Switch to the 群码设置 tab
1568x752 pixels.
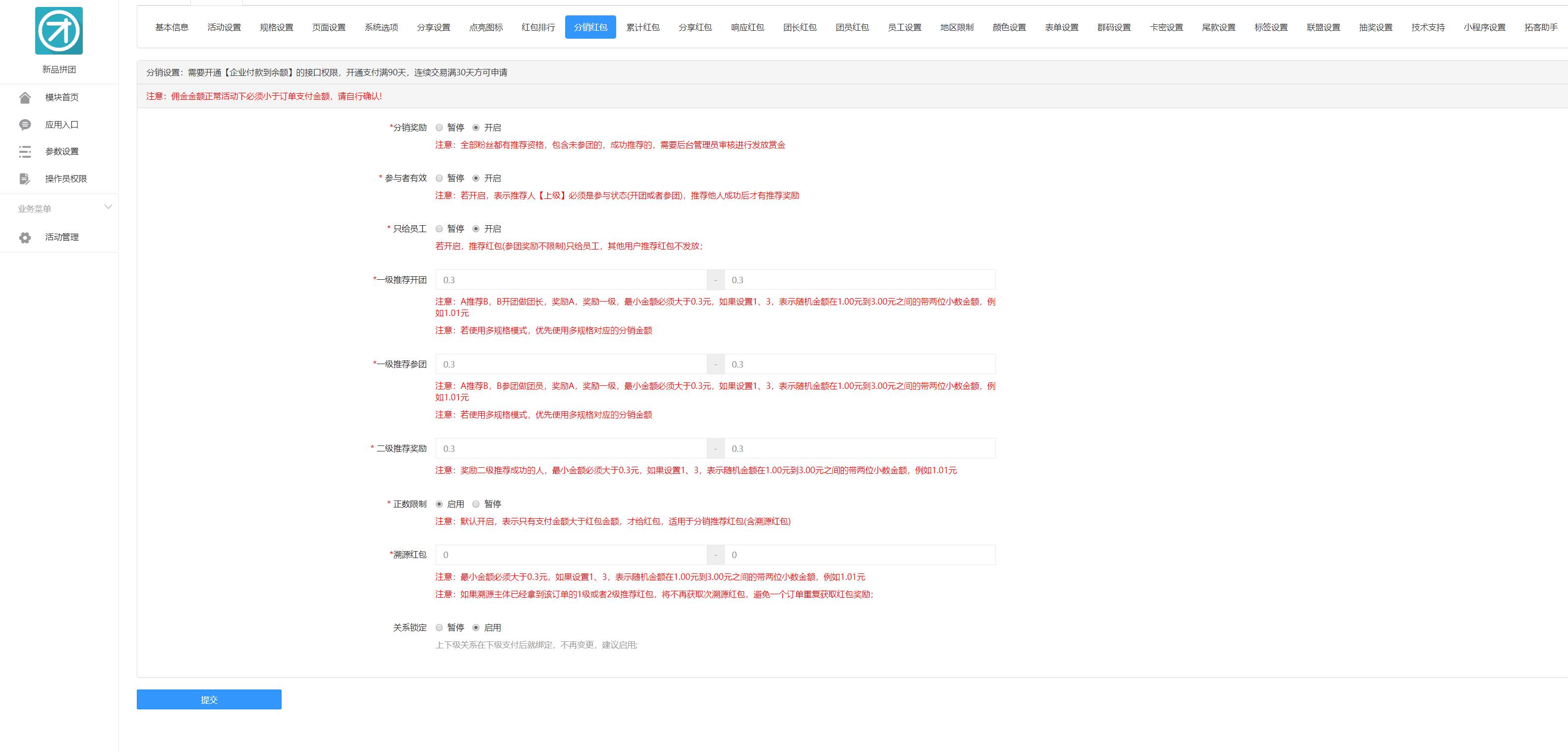coord(1114,27)
